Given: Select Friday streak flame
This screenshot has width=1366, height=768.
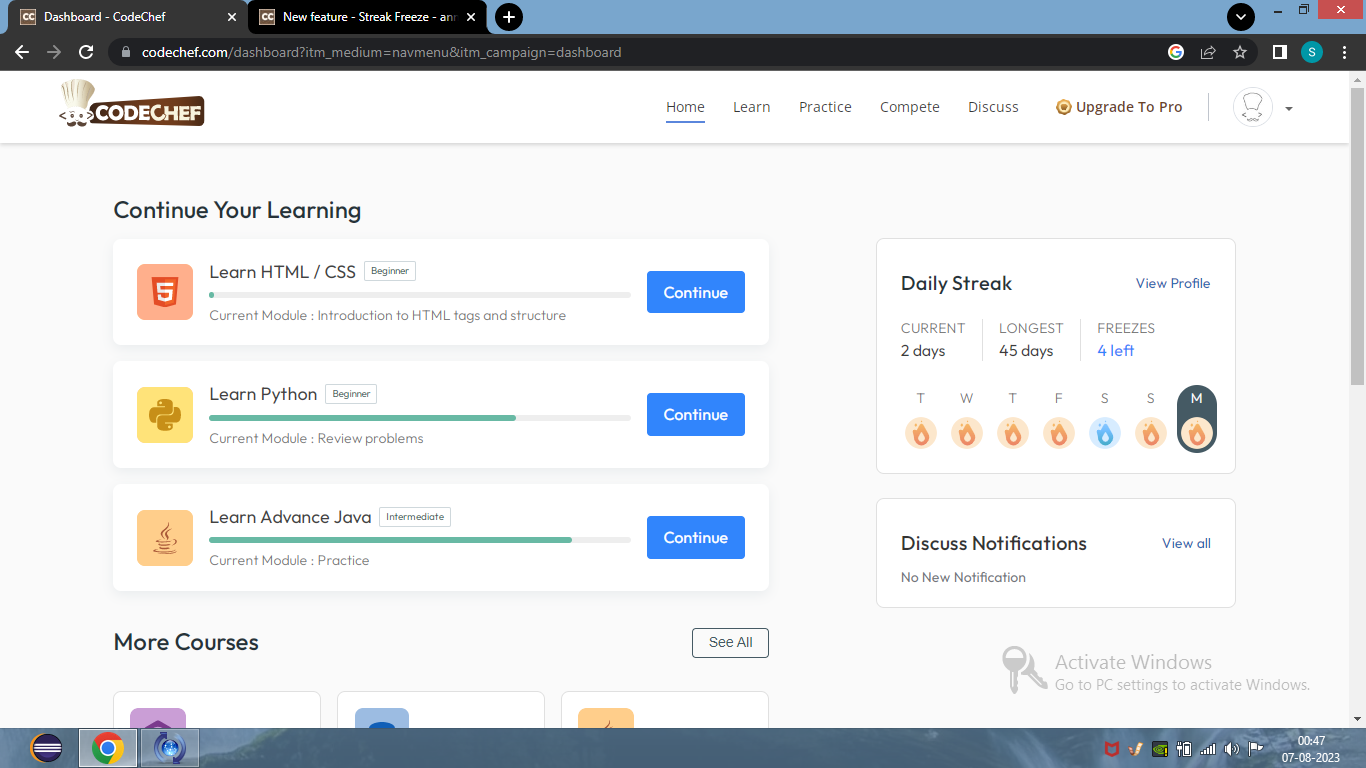Looking at the screenshot, I should pos(1059,433).
